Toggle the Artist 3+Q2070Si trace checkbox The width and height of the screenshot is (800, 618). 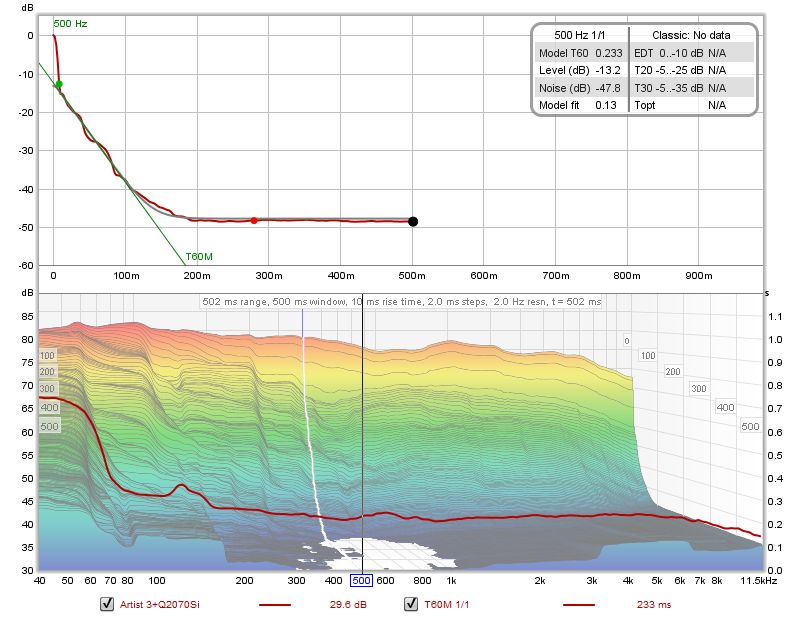tap(107, 605)
